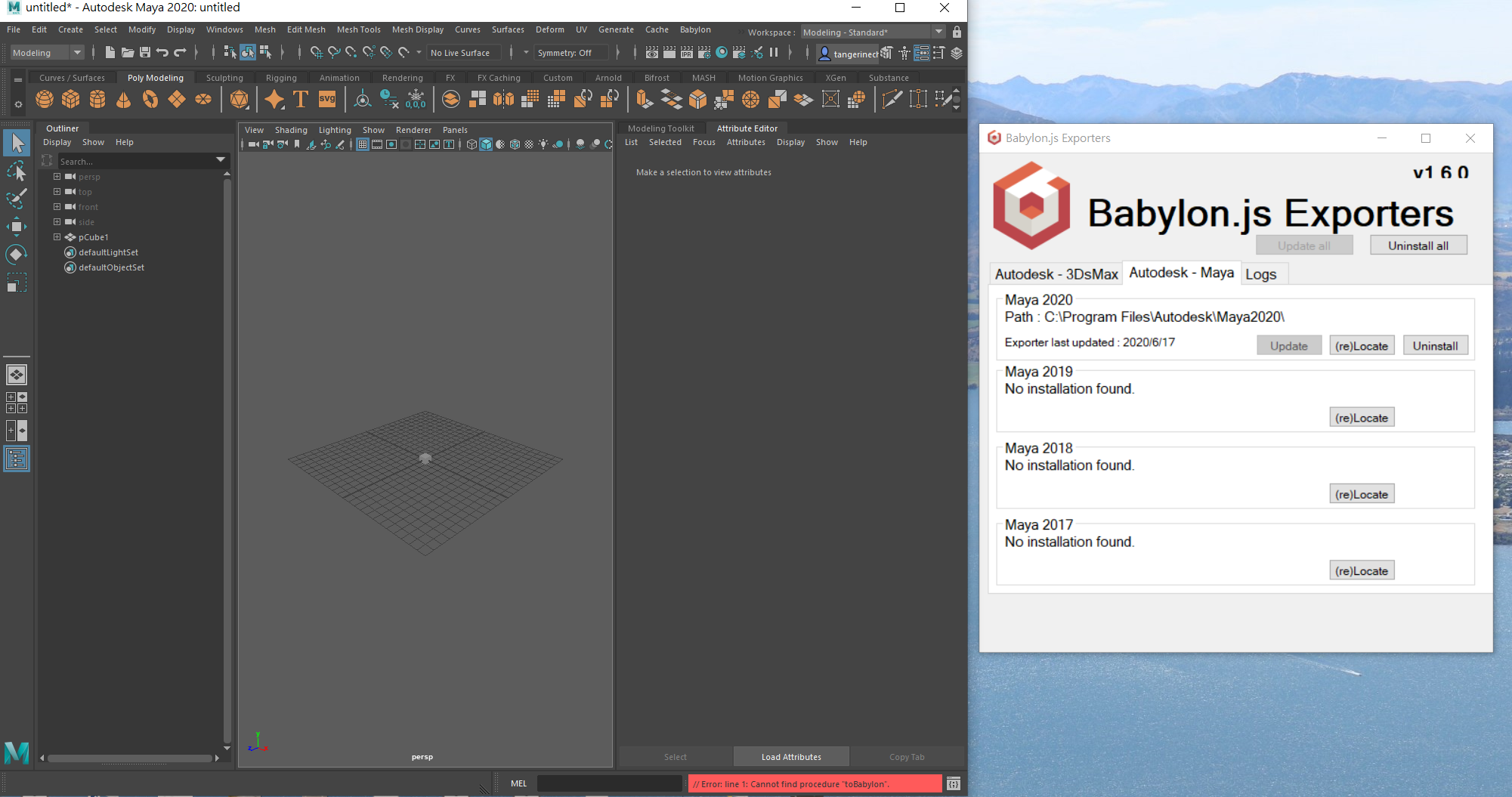
Task: Click the Maya logo icon at bottom left
Action: 17,752
